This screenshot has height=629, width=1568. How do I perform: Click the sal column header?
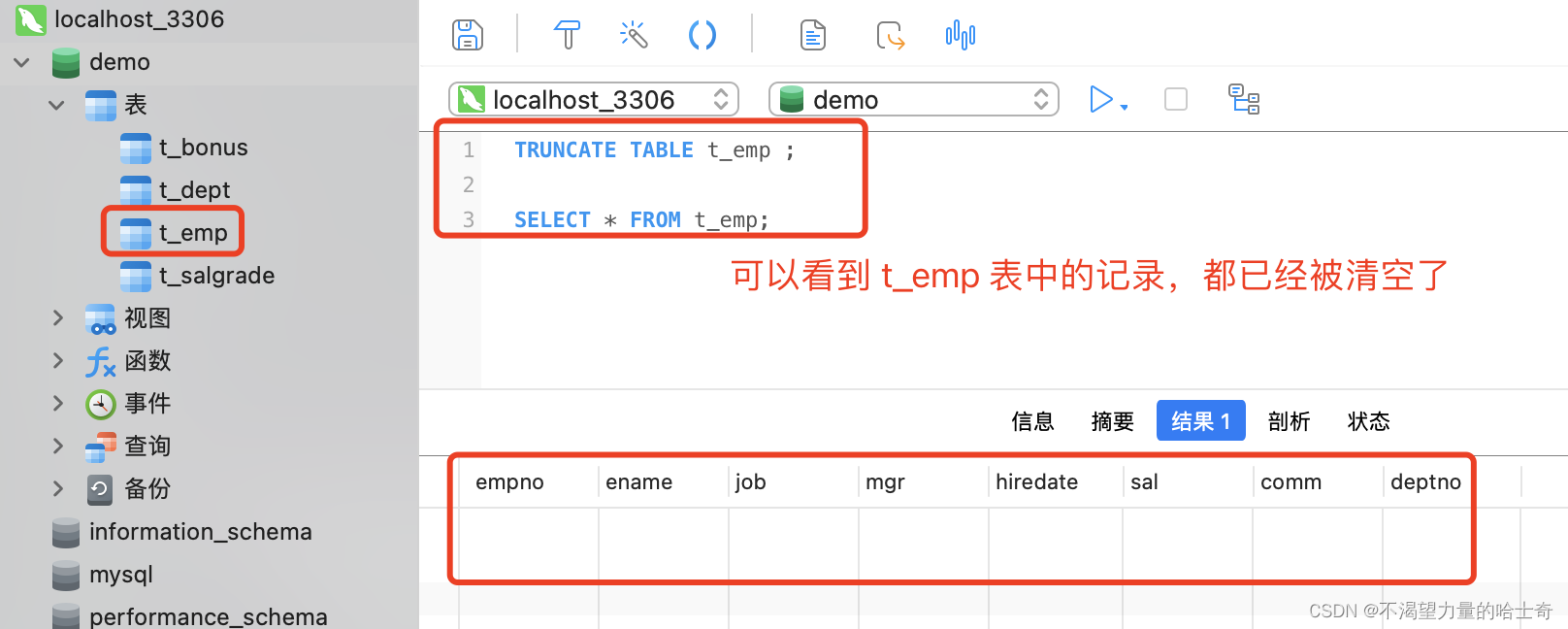click(x=1188, y=481)
